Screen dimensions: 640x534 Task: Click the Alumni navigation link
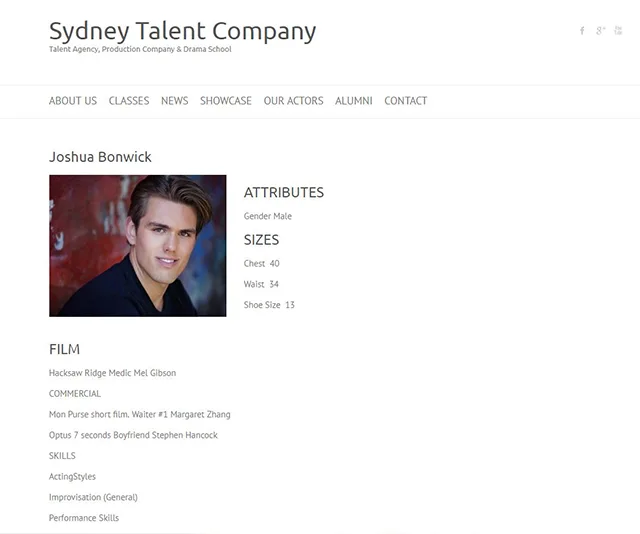pos(353,101)
